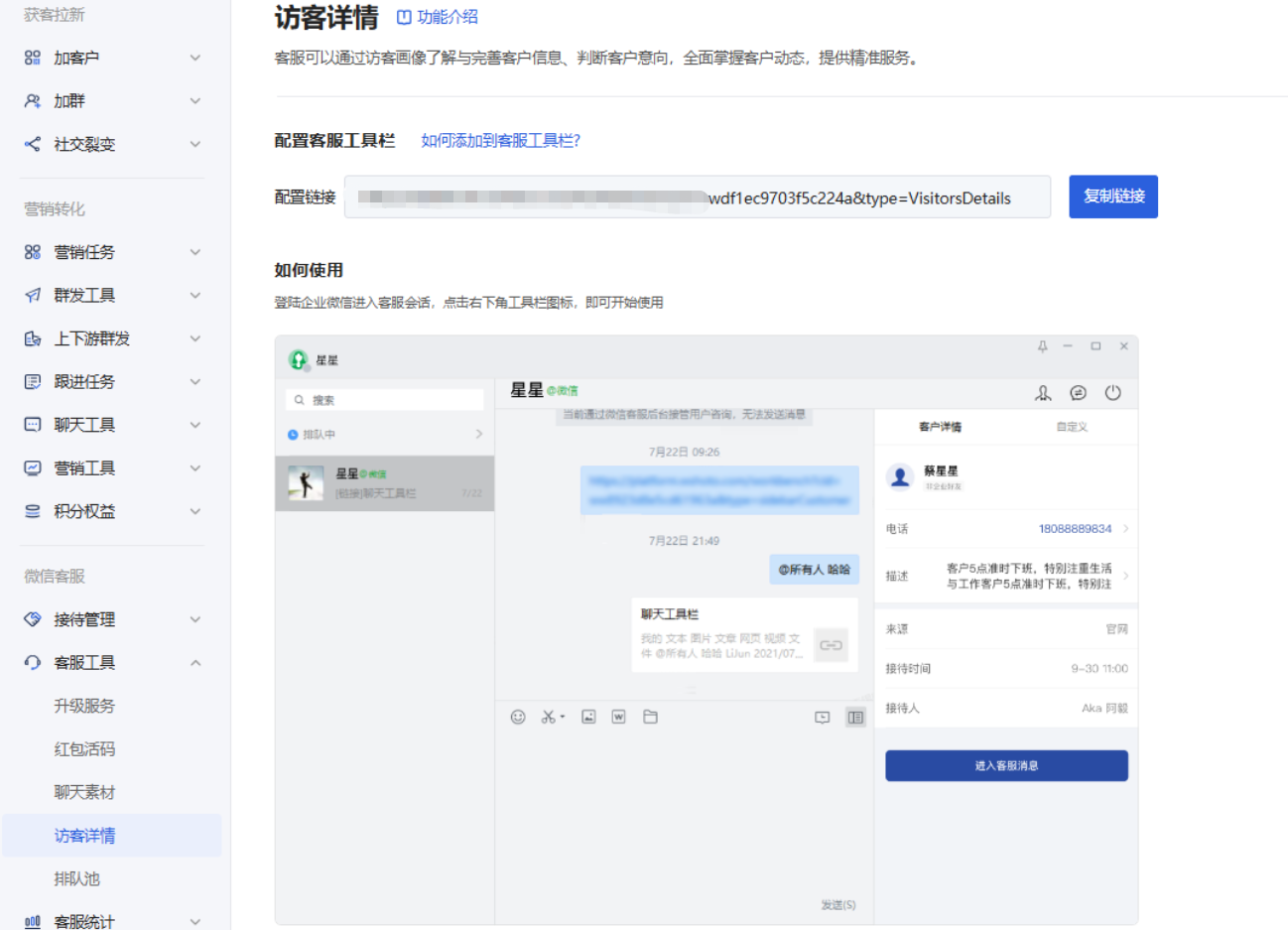Expand the 营销任务 menu
1288x930 pixels.
[195, 252]
